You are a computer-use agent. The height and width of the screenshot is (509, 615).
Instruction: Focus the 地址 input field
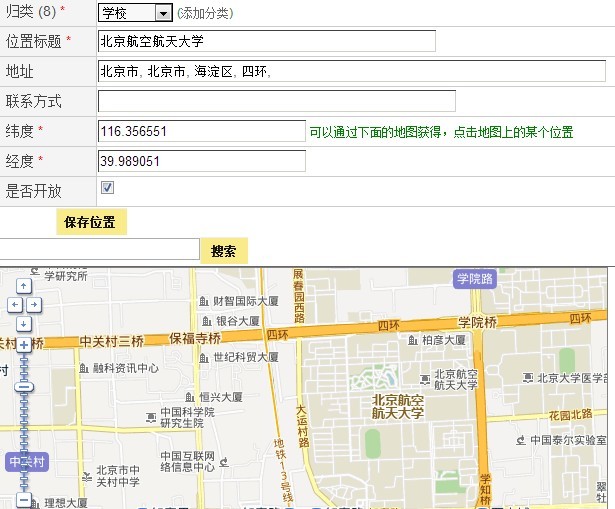(352, 71)
